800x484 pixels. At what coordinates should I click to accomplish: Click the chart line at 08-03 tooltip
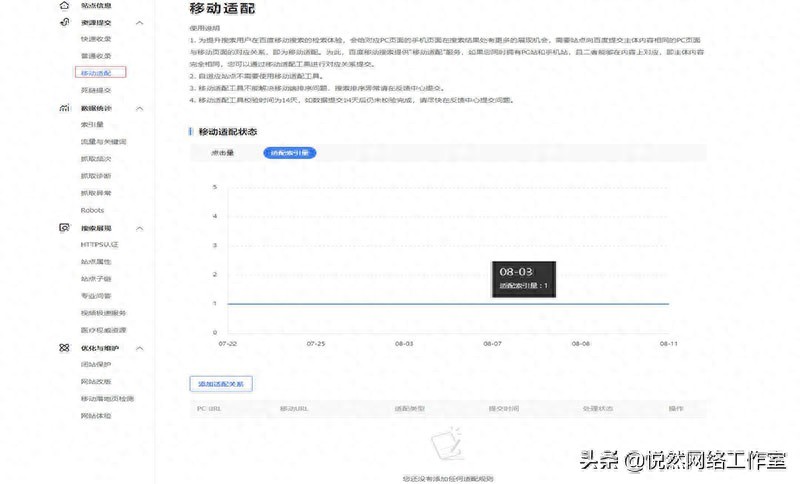click(x=400, y=303)
